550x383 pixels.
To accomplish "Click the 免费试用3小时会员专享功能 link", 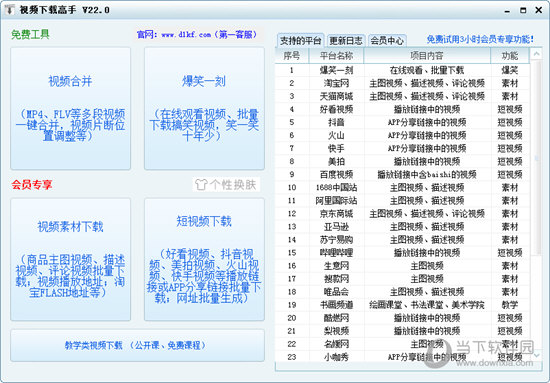I will click(480, 39).
